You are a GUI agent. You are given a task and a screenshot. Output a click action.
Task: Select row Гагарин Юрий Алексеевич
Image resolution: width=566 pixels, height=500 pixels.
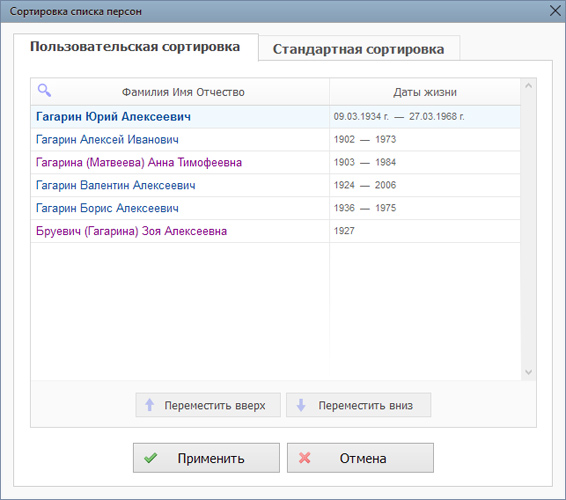275,117
